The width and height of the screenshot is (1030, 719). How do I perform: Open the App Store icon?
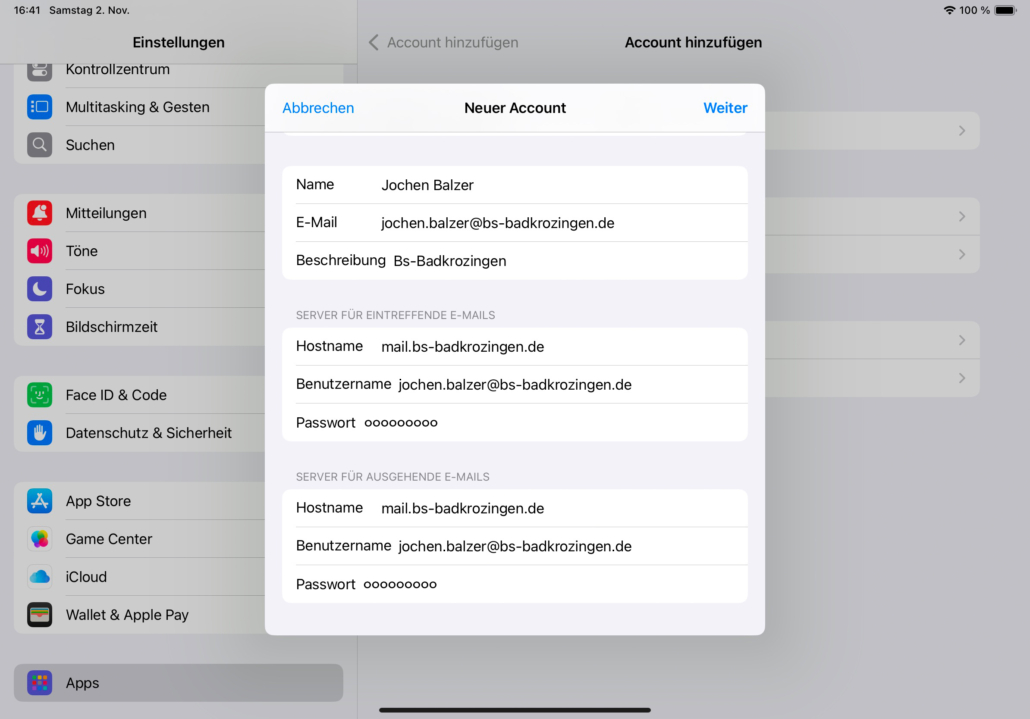pyautogui.click(x=40, y=501)
